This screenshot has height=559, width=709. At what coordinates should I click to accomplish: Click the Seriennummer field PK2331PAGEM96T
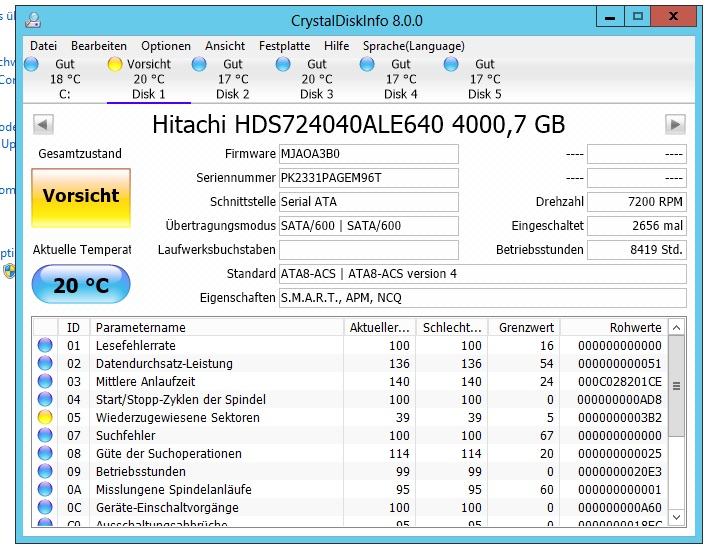pyautogui.click(x=369, y=178)
